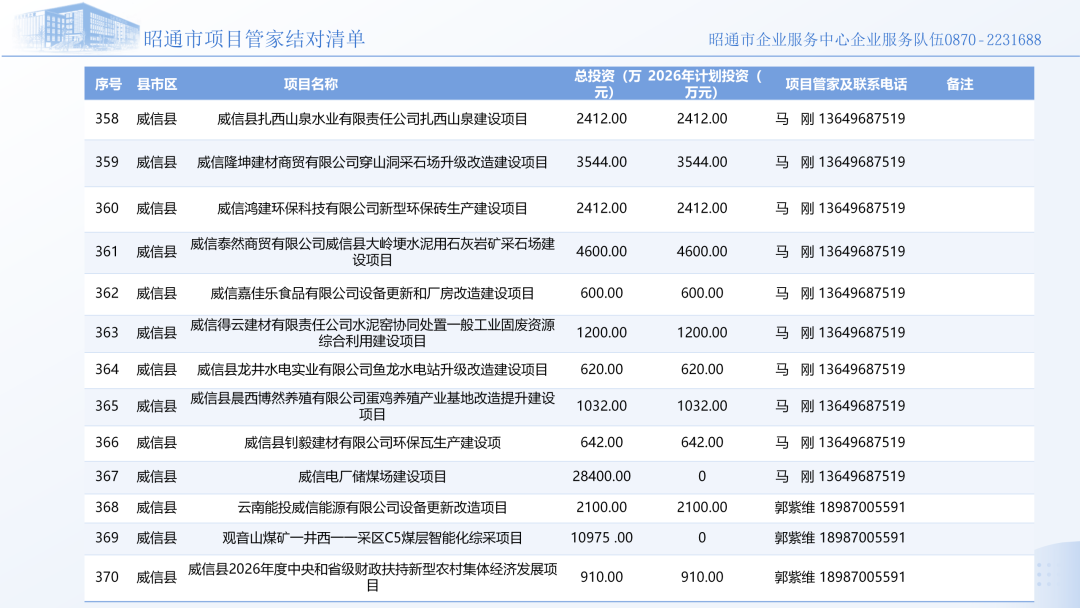Click the 项目管家及联系电话 column header
This screenshot has width=1080, height=608.
coord(846,84)
